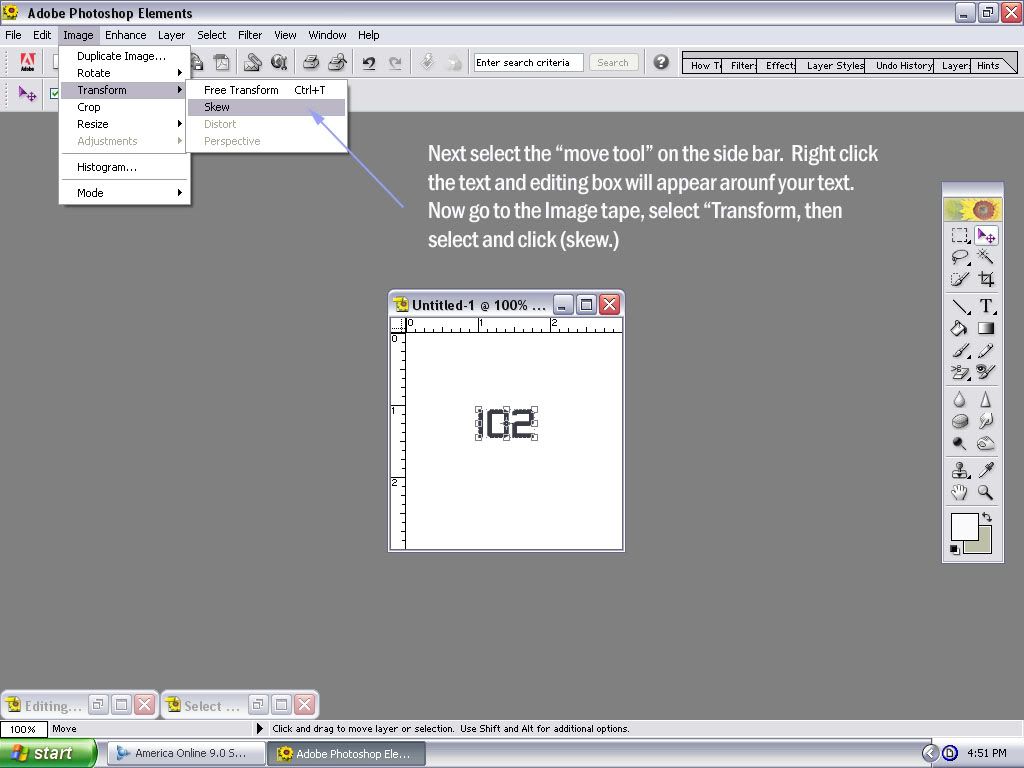Choose Skew from the Transform submenu
This screenshot has width=1024, height=768.
tap(266, 107)
